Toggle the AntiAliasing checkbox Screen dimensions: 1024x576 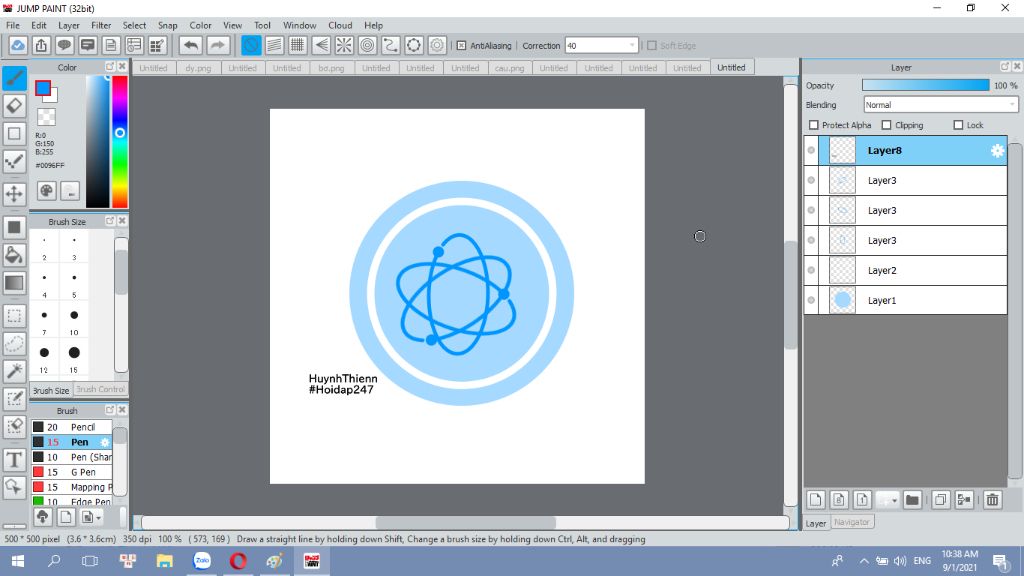point(461,46)
